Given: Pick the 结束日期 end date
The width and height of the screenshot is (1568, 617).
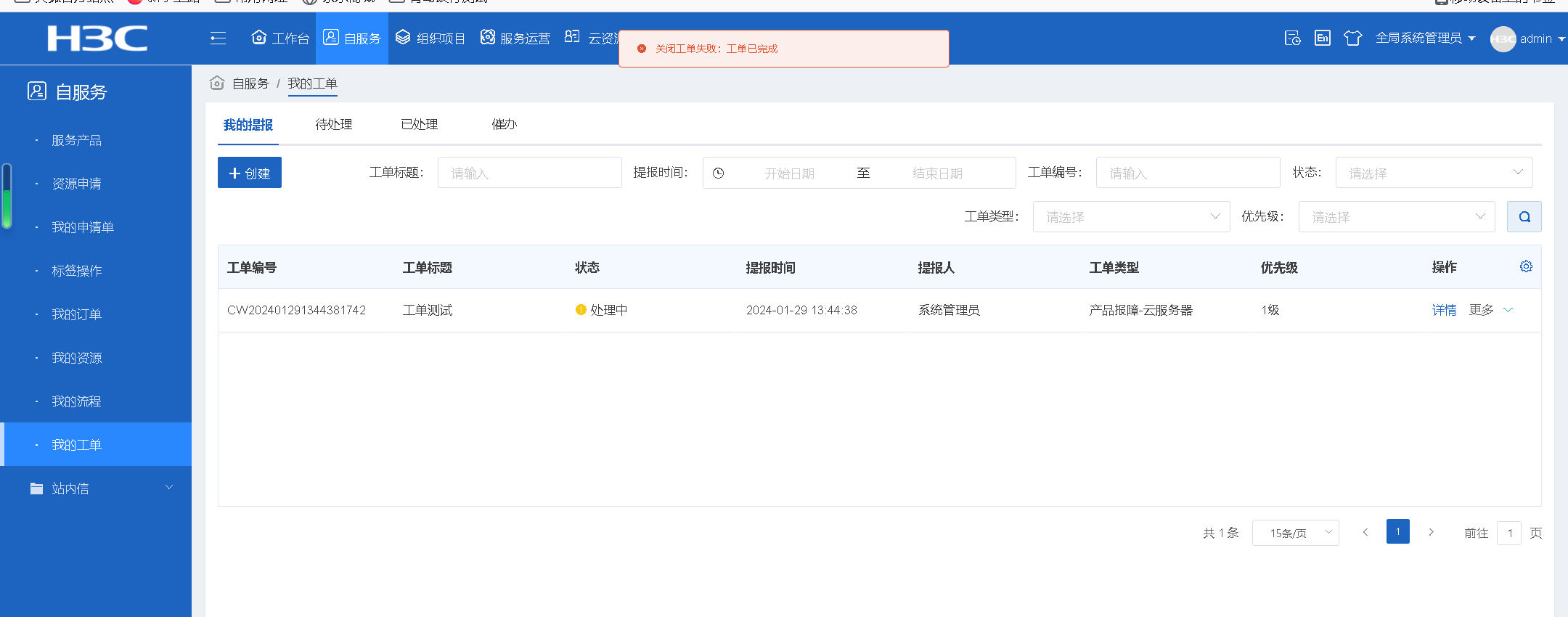Looking at the screenshot, I should click(937, 173).
